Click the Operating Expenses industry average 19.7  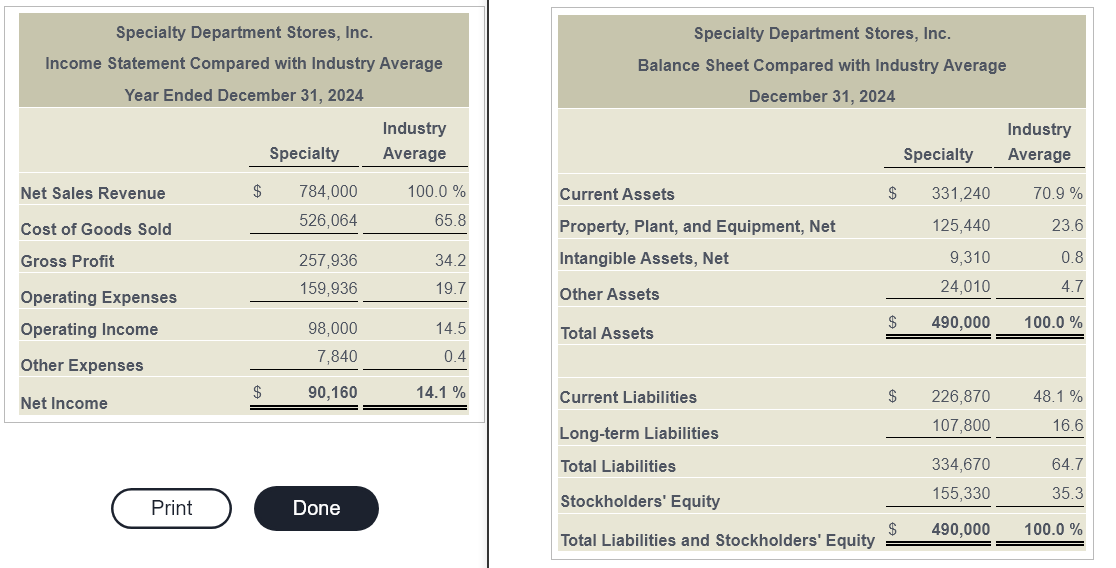click(x=451, y=288)
